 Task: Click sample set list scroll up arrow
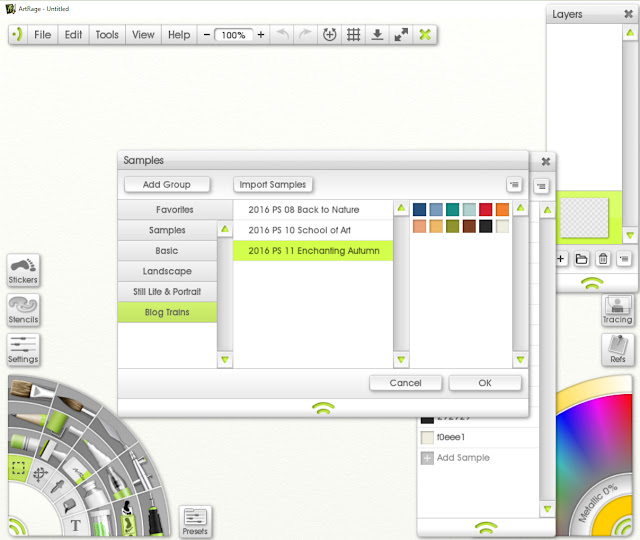pyautogui.click(x=401, y=208)
